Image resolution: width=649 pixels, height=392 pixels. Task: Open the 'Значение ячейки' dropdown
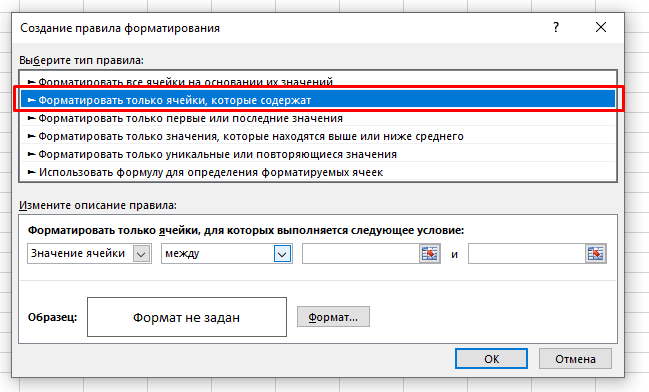pos(89,253)
